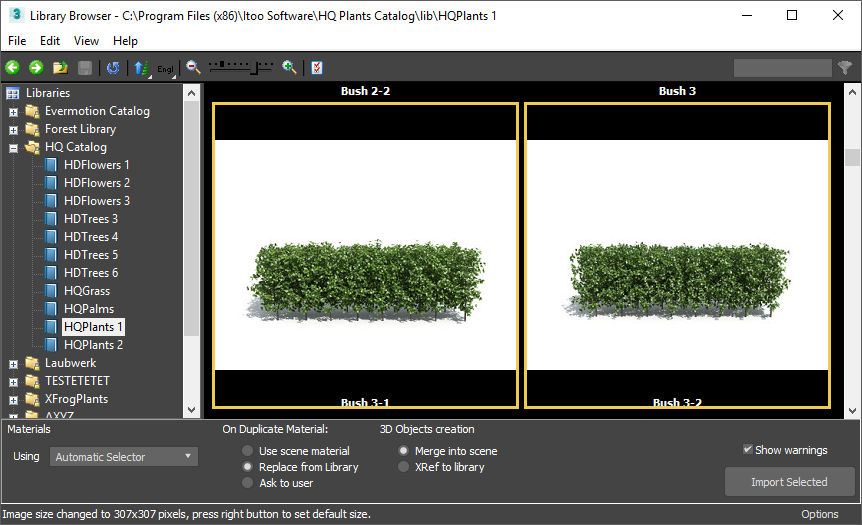Click the green forward arrow icon
This screenshot has height=525, width=862.
35,68
